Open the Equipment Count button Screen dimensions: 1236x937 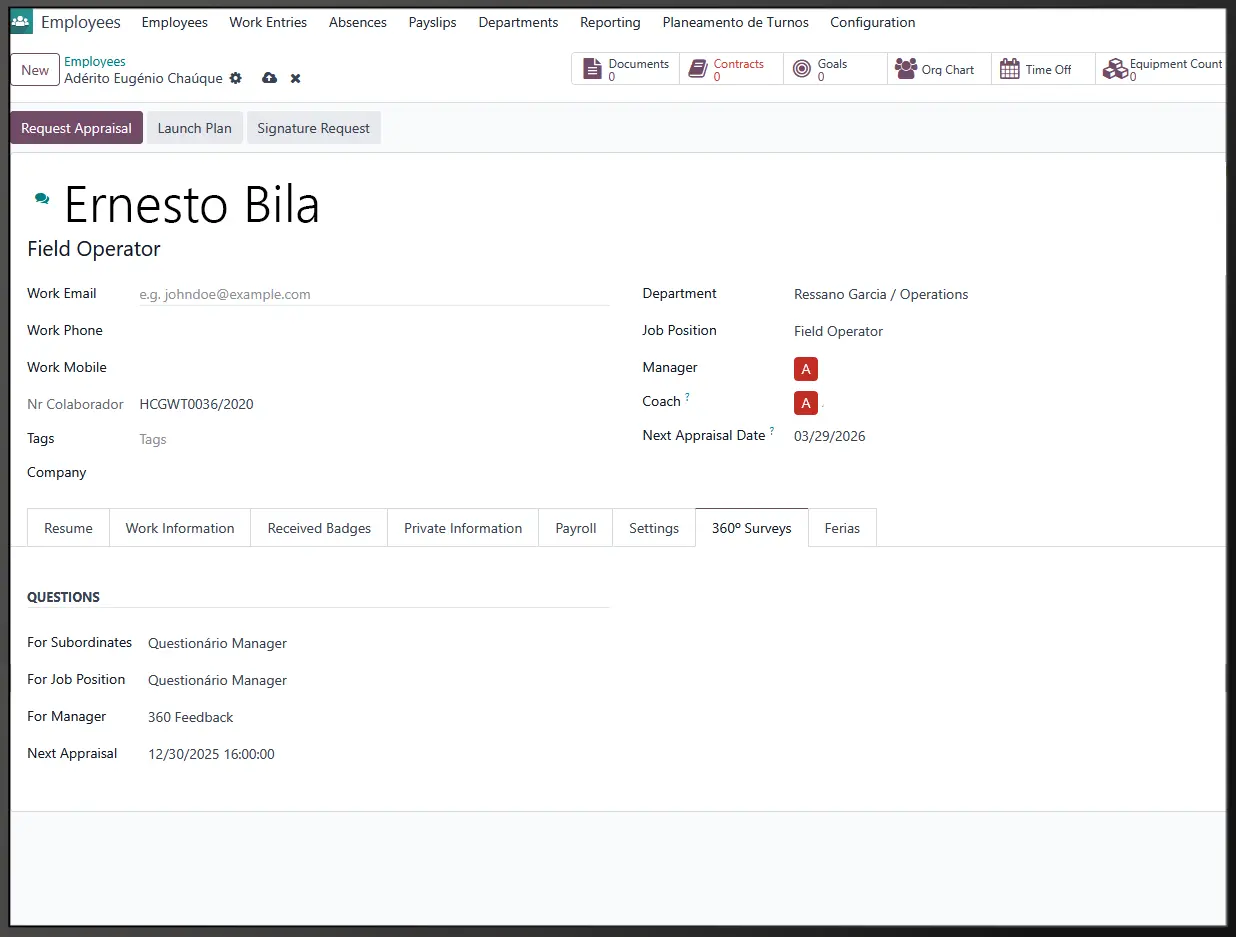point(1162,69)
